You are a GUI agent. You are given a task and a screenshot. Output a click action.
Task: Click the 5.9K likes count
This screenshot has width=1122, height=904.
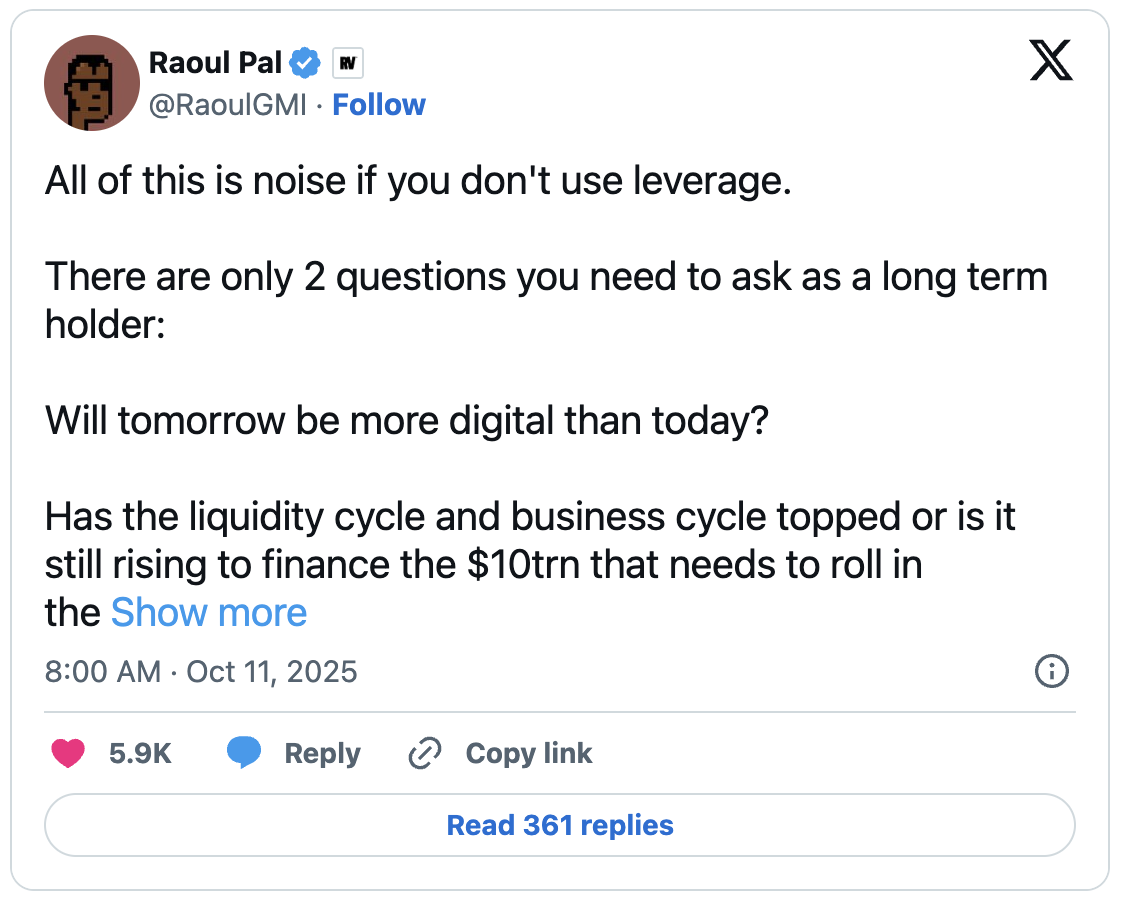(x=140, y=753)
